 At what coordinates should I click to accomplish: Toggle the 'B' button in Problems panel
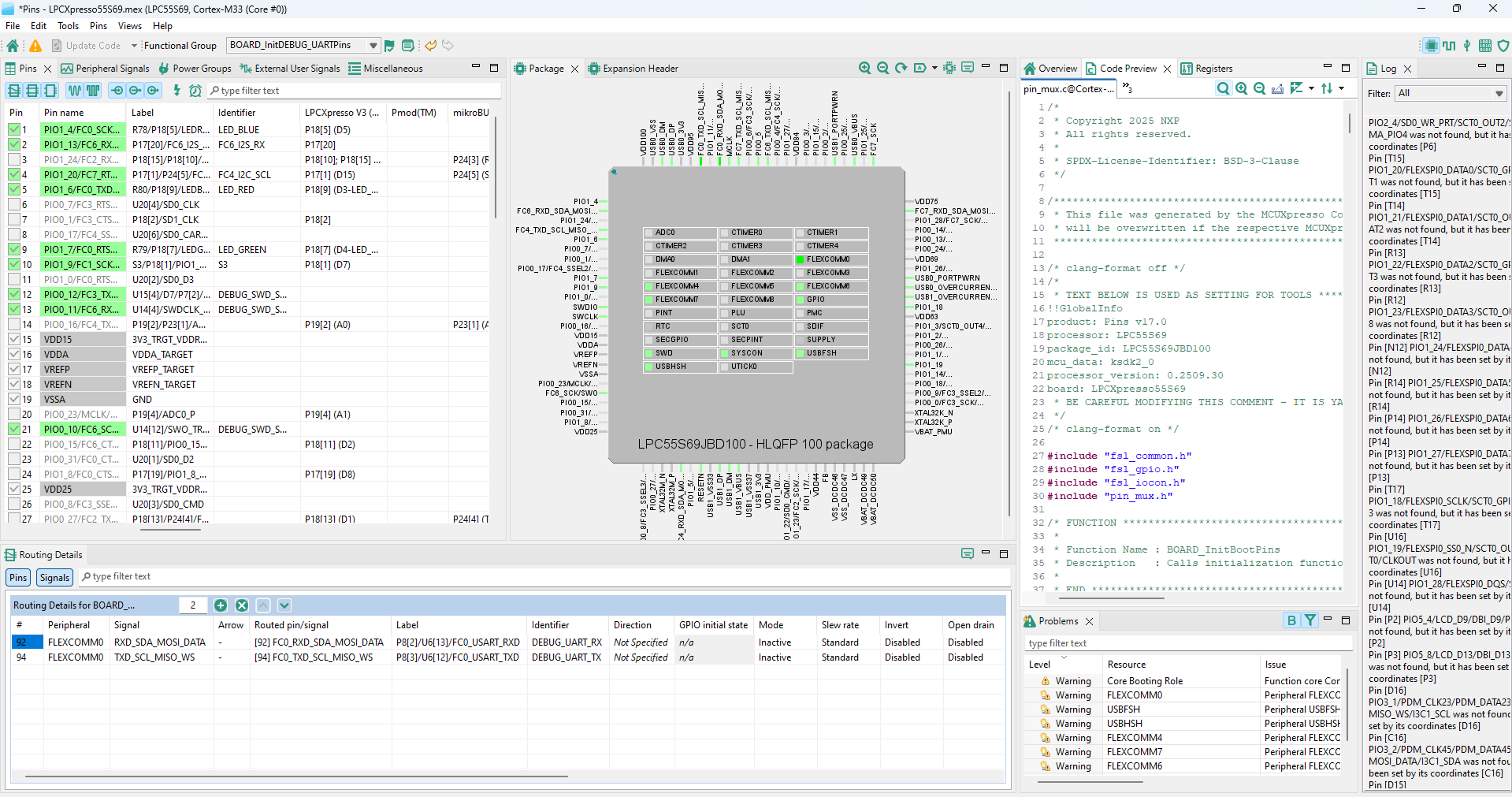point(1291,620)
